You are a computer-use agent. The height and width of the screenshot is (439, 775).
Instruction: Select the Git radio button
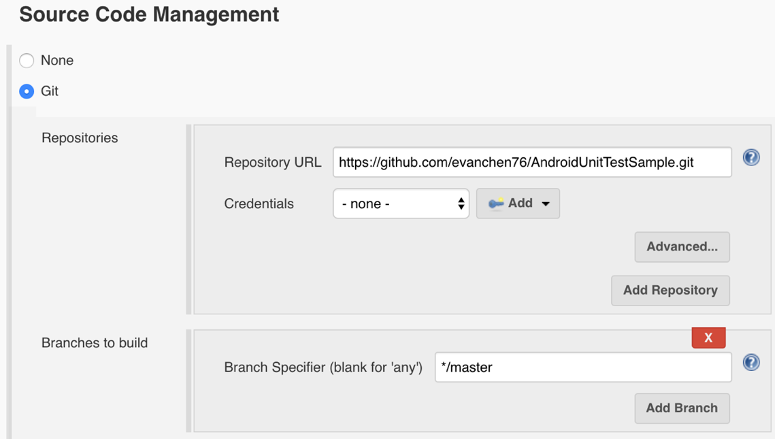point(27,91)
